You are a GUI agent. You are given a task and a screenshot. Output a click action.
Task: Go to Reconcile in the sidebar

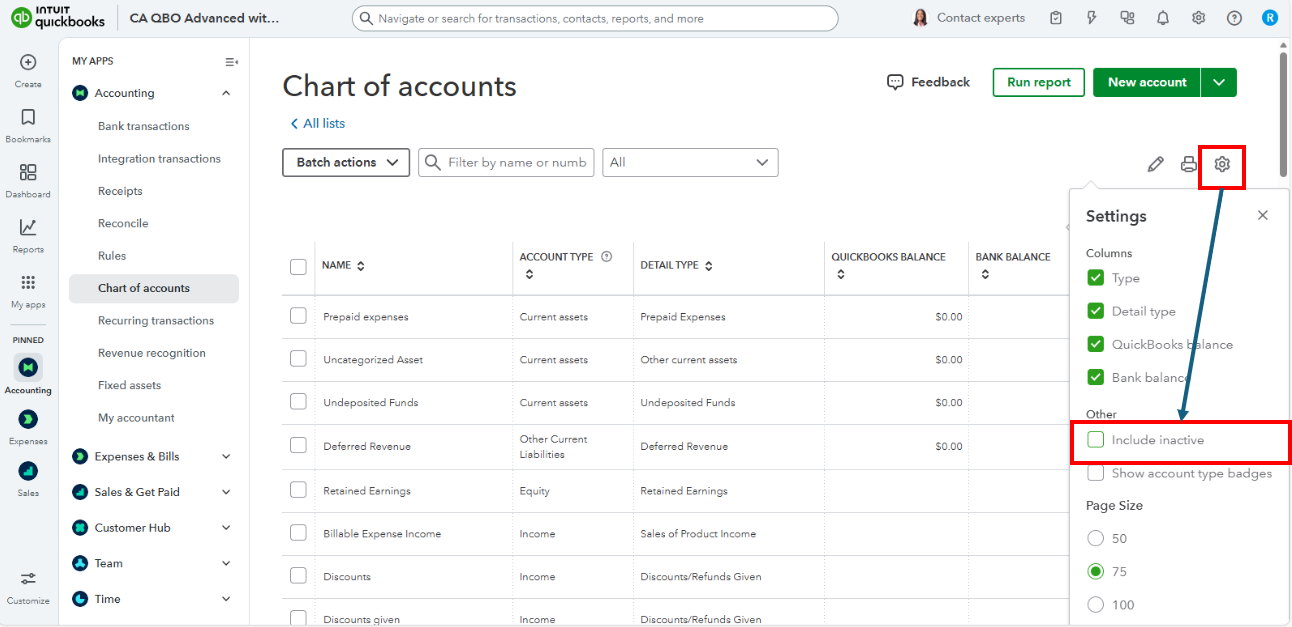[123, 223]
